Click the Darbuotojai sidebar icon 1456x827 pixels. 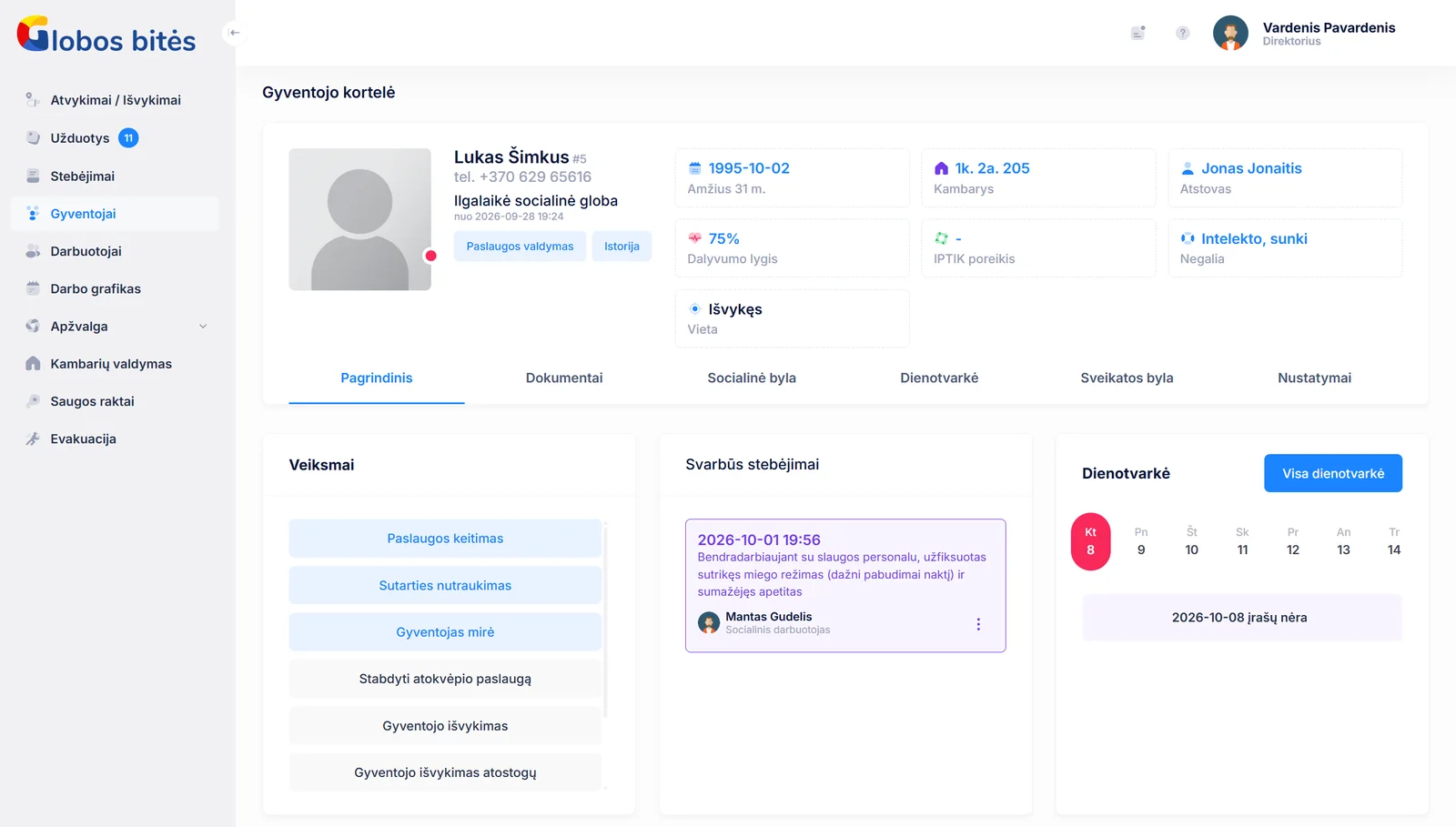(x=33, y=251)
